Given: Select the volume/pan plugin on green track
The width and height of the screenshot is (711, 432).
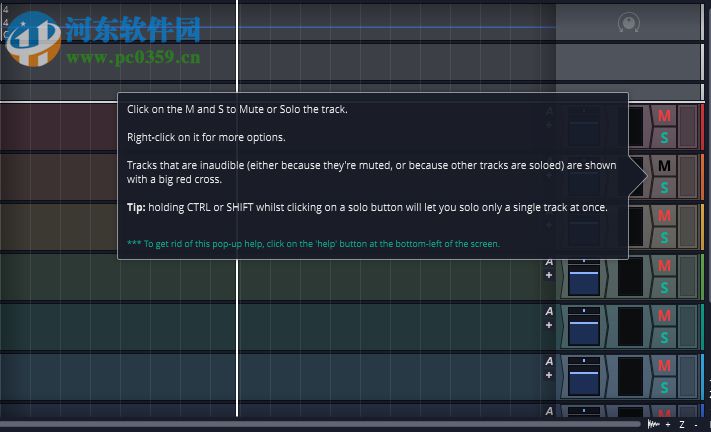Looking at the screenshot, I should click(x=584, y=277).
